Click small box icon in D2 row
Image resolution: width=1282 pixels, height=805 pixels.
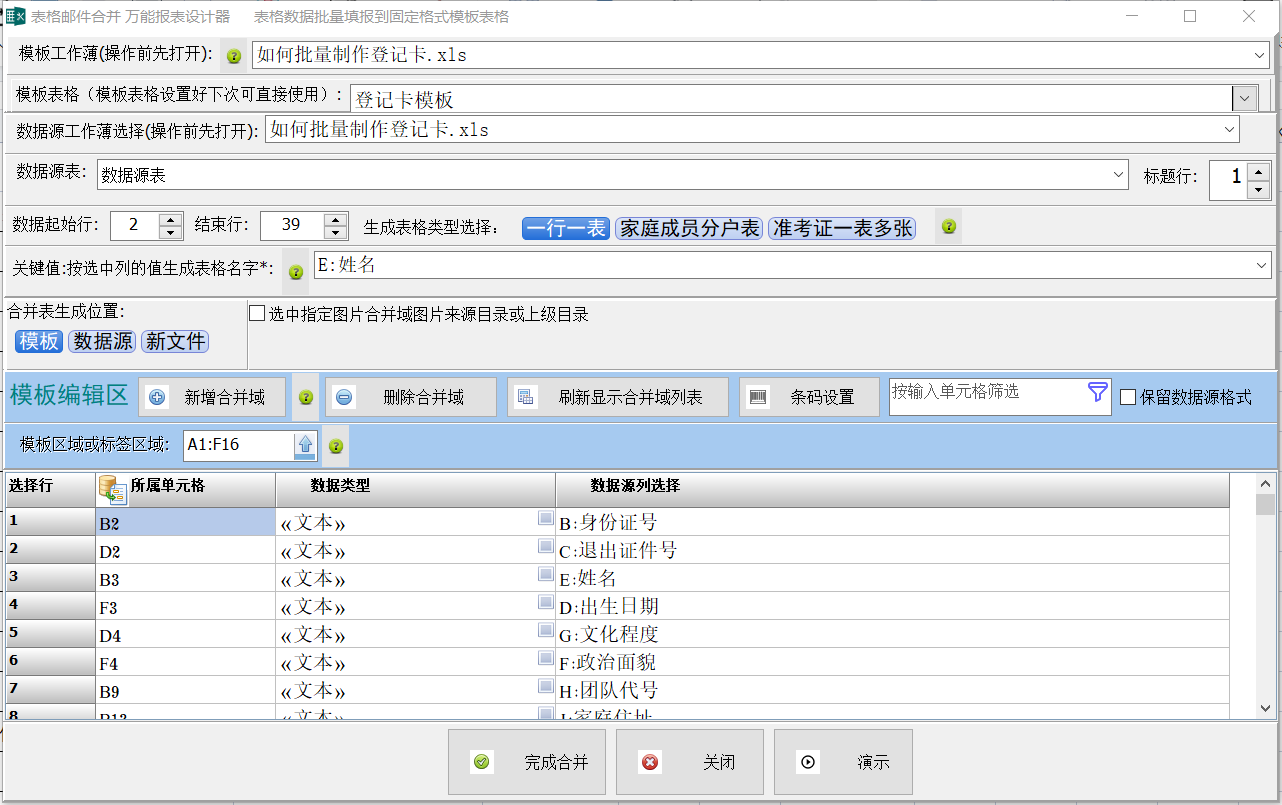545,546
